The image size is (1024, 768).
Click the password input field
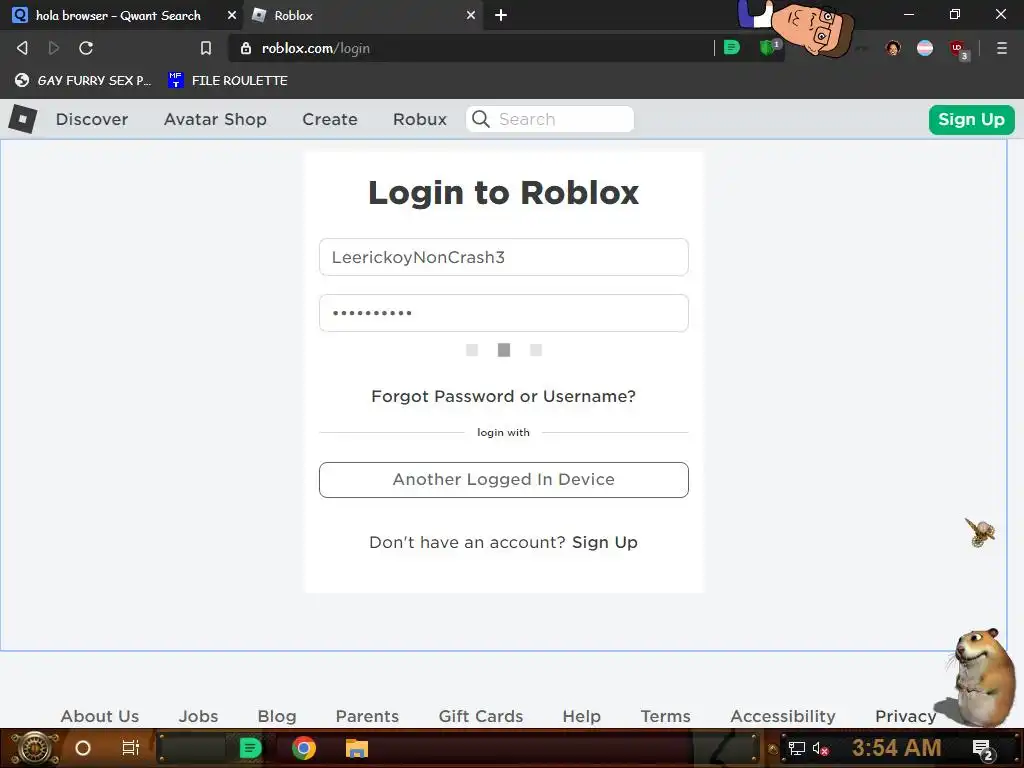[504, 313]
